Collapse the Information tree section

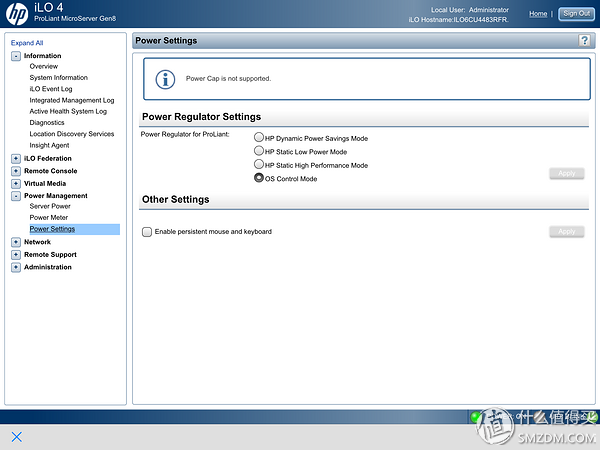[16, 56]
